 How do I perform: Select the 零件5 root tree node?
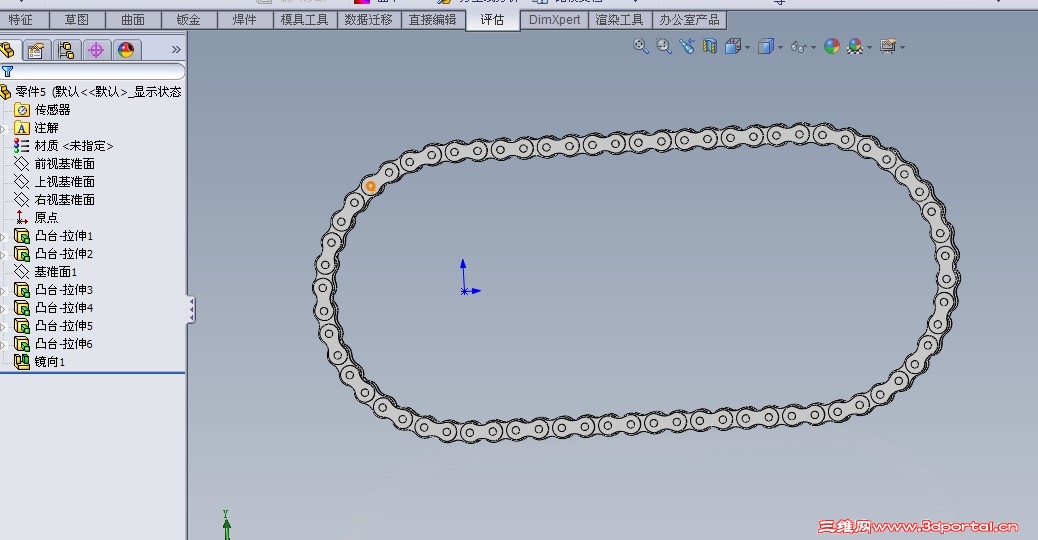pos(98,91)
